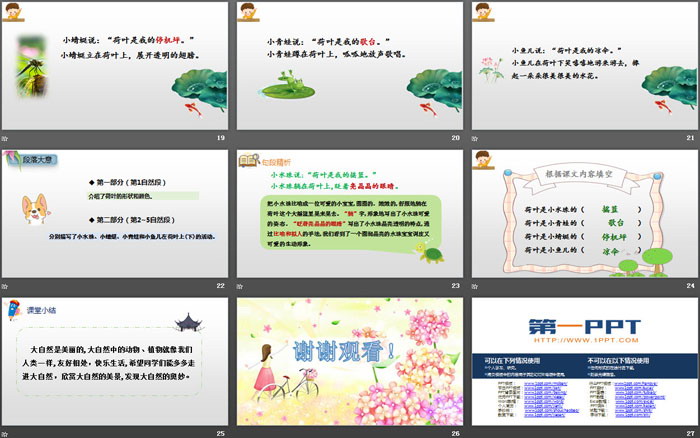Click the green tree graphic on slide 24

click(657, 261)
